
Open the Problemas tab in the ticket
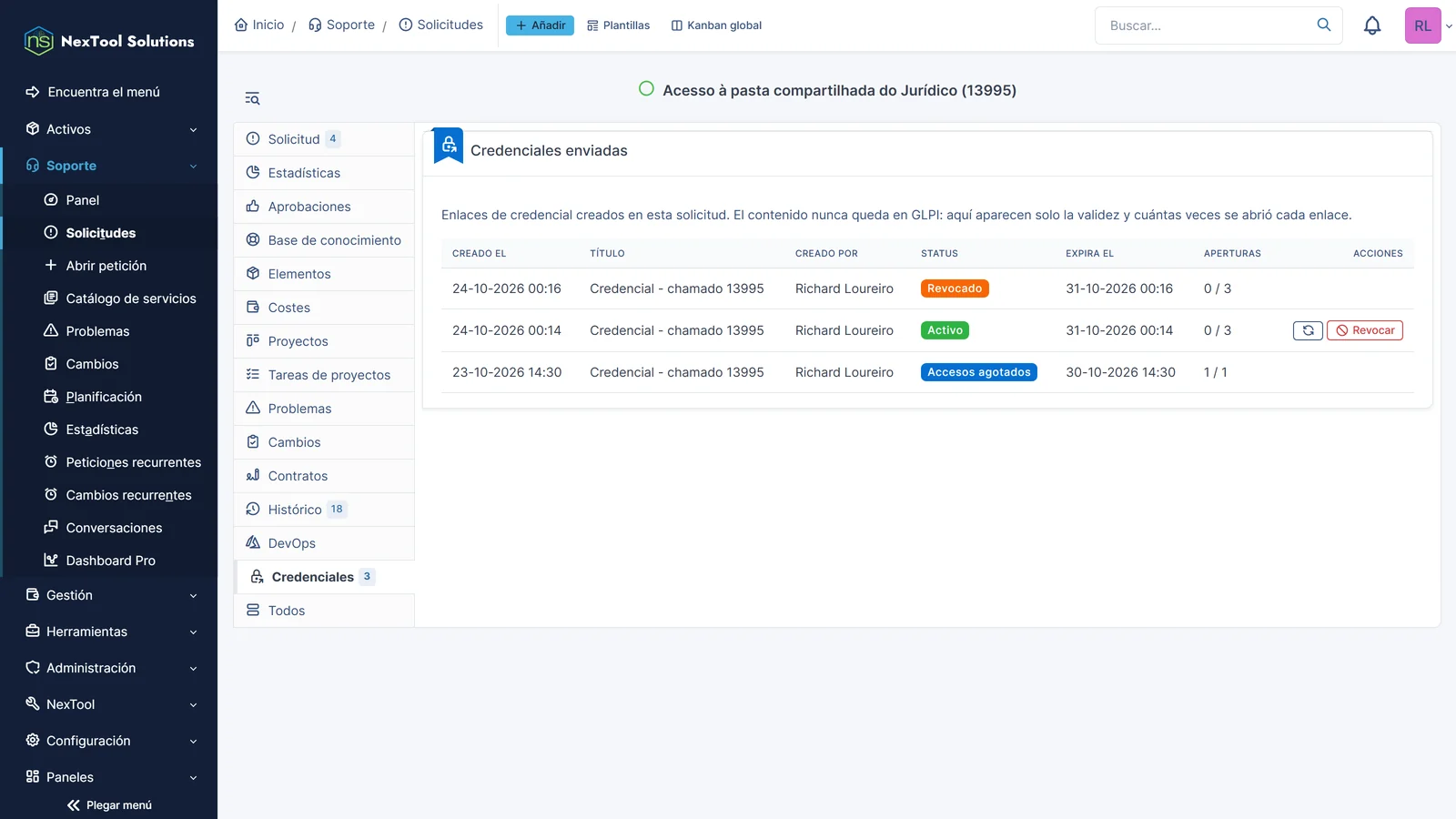coord(324,409)
